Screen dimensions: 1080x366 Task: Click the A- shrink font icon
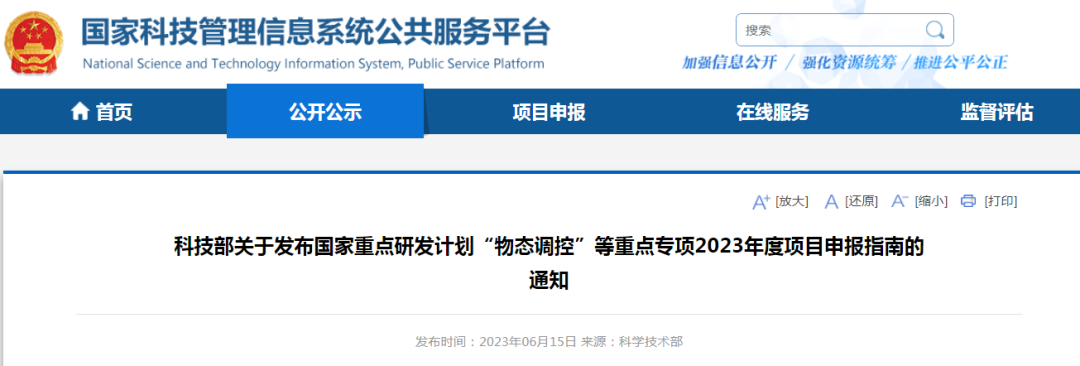click(x=900, y=202)
